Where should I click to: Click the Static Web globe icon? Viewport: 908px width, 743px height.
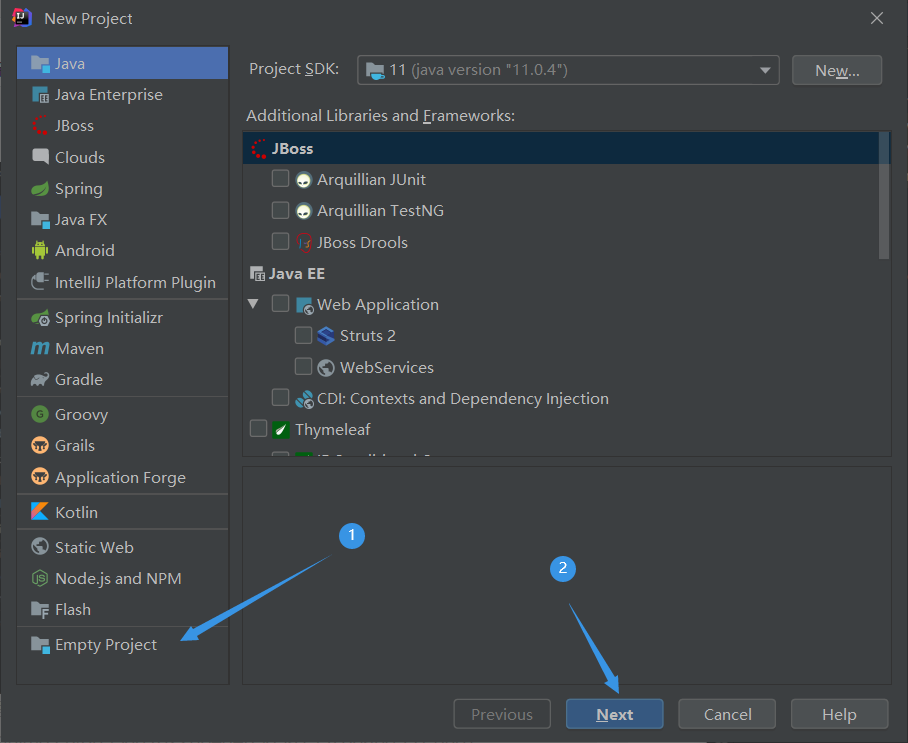40,546
